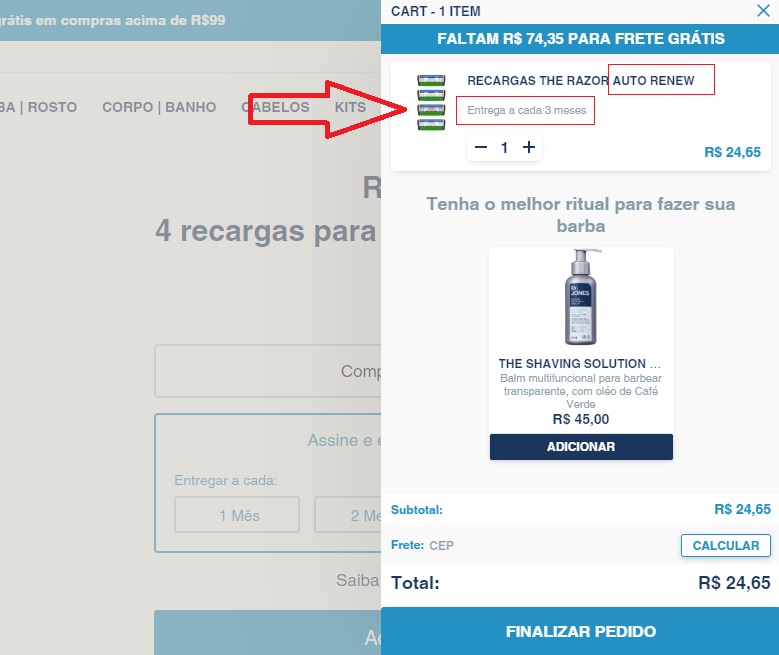Click the free shipping banner in cart
Screen dimensions: 779x655
click(x=580, y=38)
